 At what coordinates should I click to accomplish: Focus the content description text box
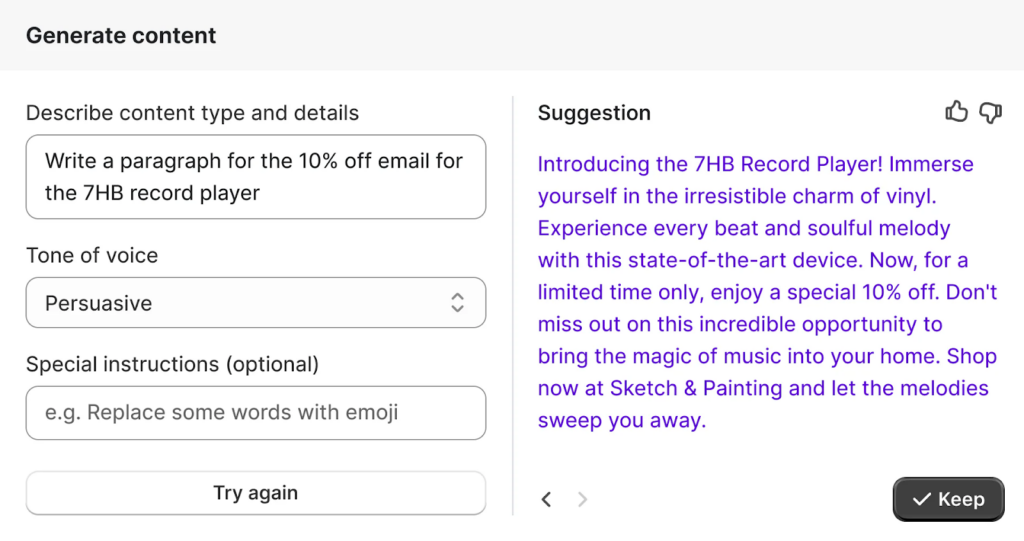click(x=255, y=177)
